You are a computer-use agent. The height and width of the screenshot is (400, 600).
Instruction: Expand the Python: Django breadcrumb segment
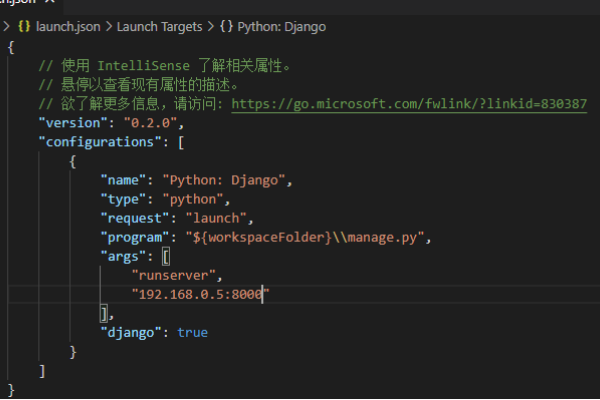[x=282, y=25]
